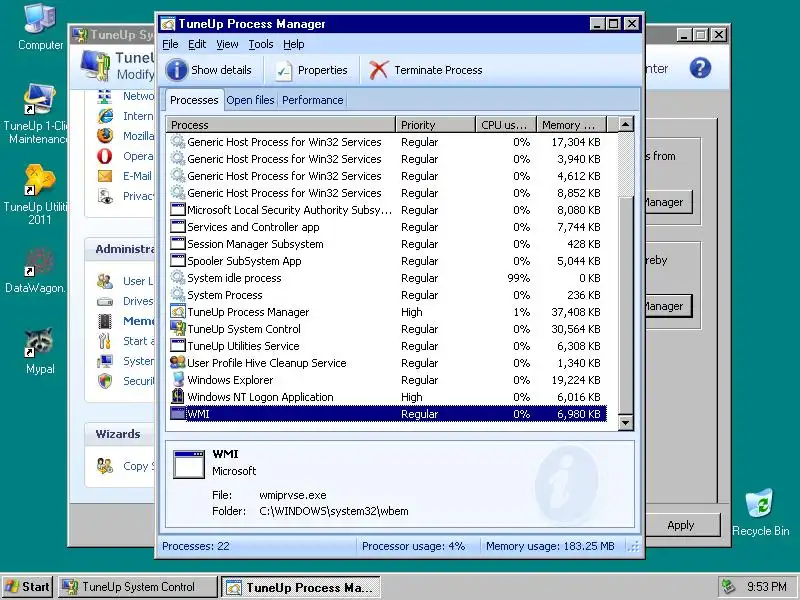Open the Help menu
The height and width of the screenshot is (600, 800).
point(293,44)
